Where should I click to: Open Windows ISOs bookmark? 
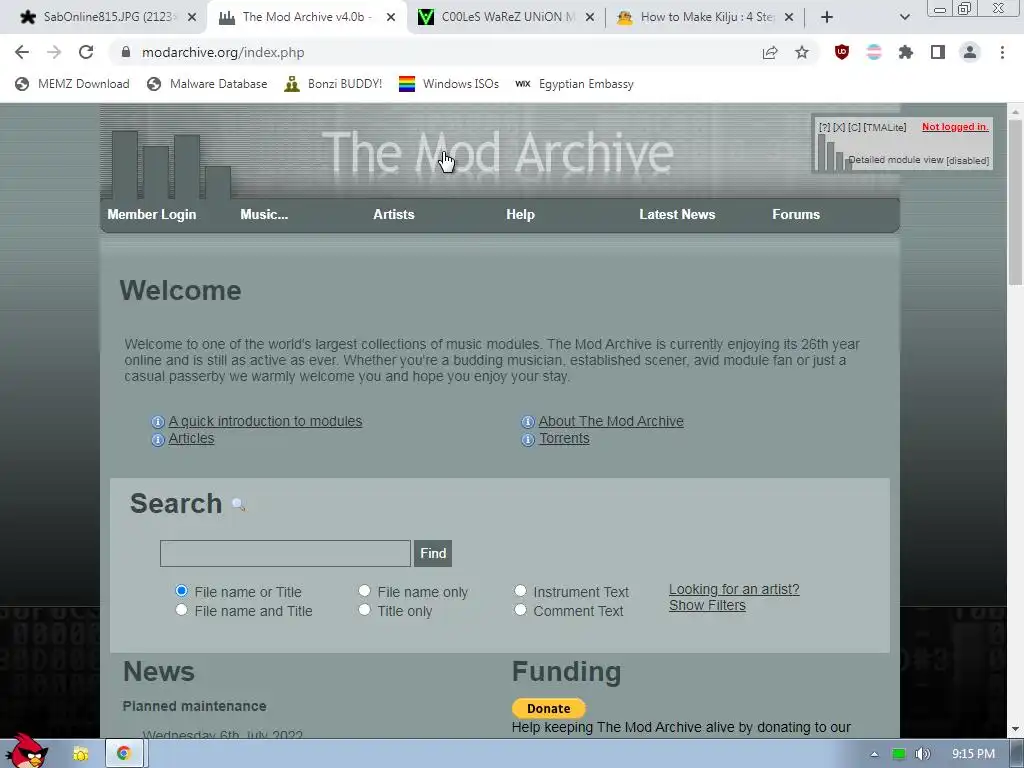449,84
